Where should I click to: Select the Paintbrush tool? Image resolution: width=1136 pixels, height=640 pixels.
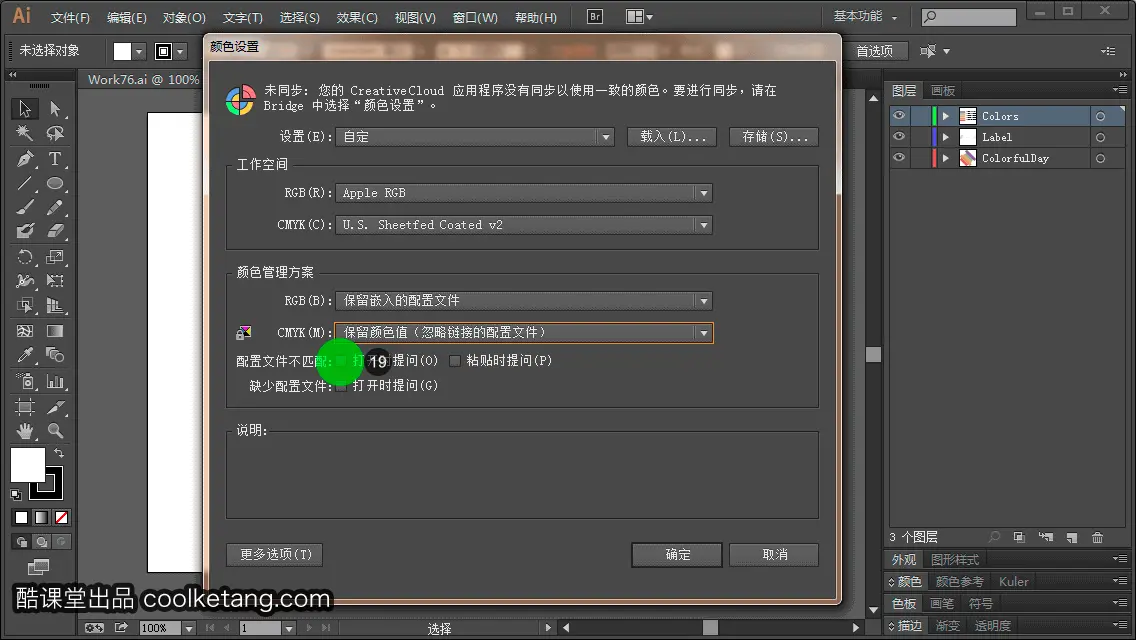point(25,207)
